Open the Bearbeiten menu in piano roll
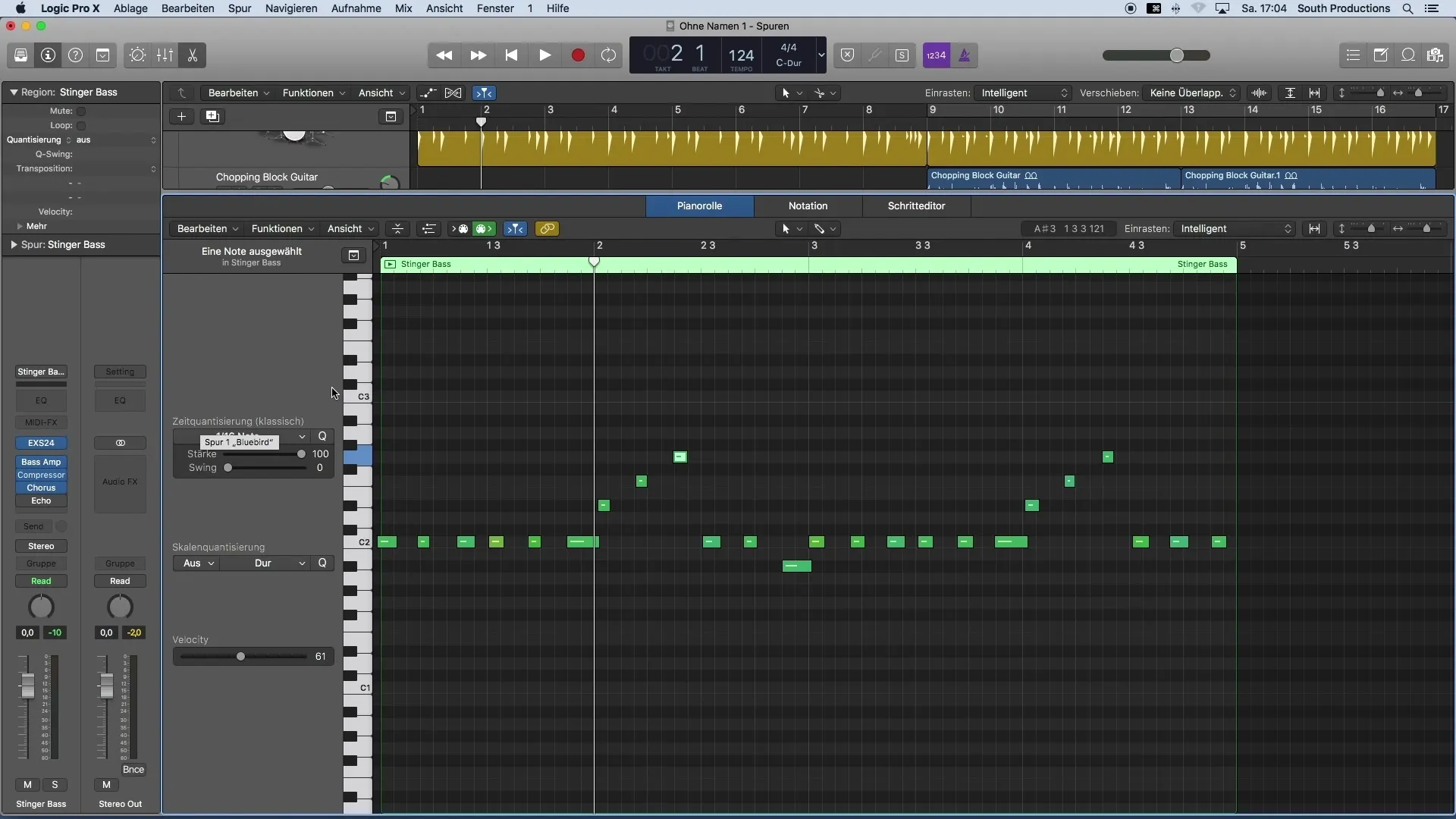 click(202, 228)
